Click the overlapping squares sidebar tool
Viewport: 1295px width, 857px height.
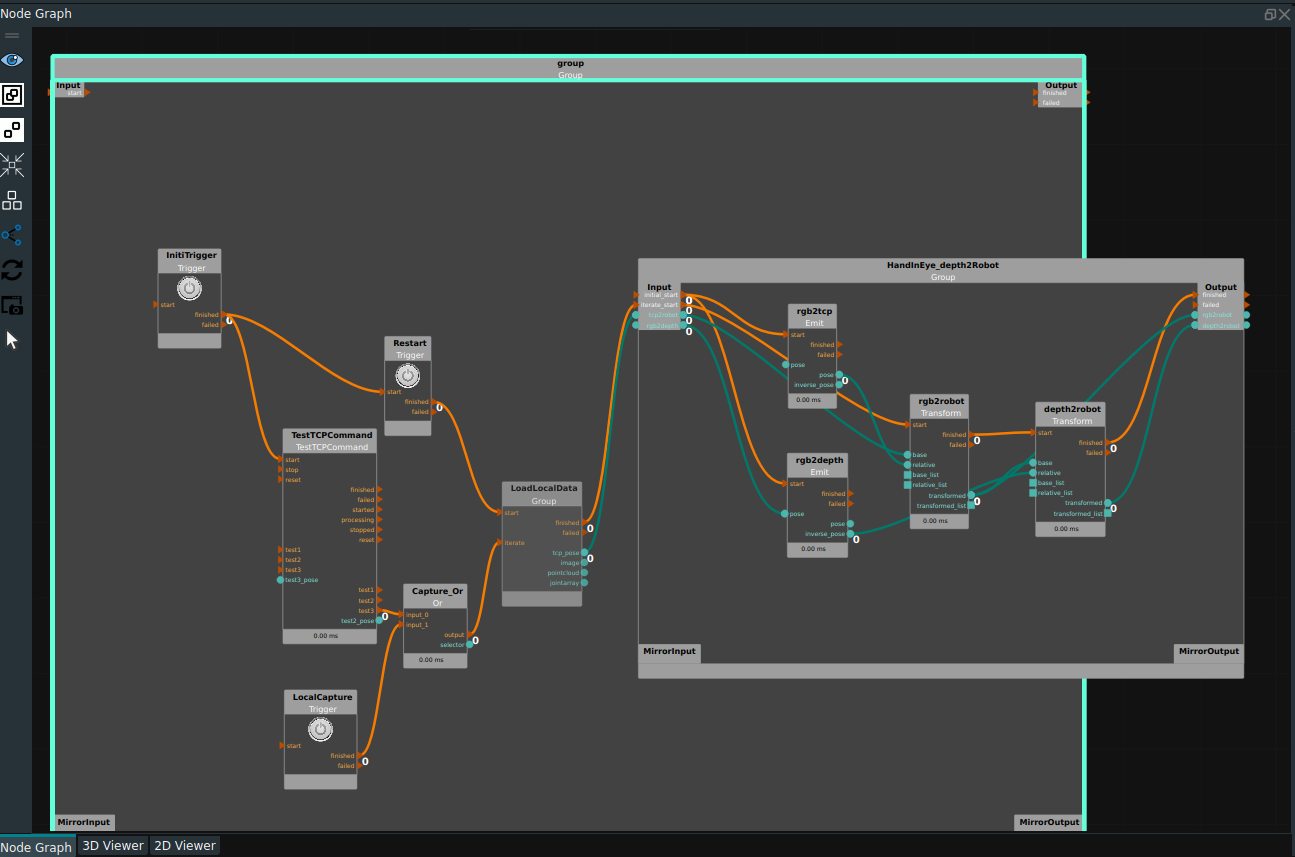[12, 95]
